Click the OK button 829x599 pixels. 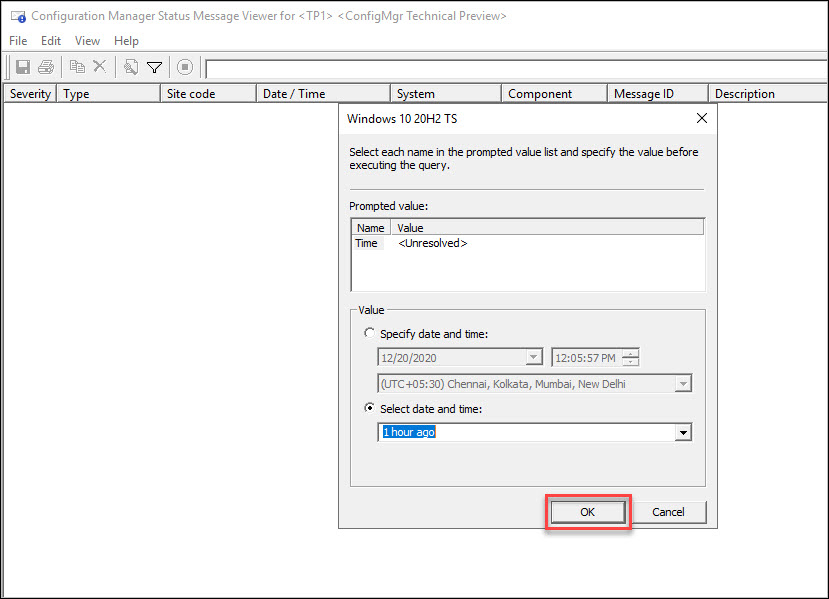coord(587,512)
